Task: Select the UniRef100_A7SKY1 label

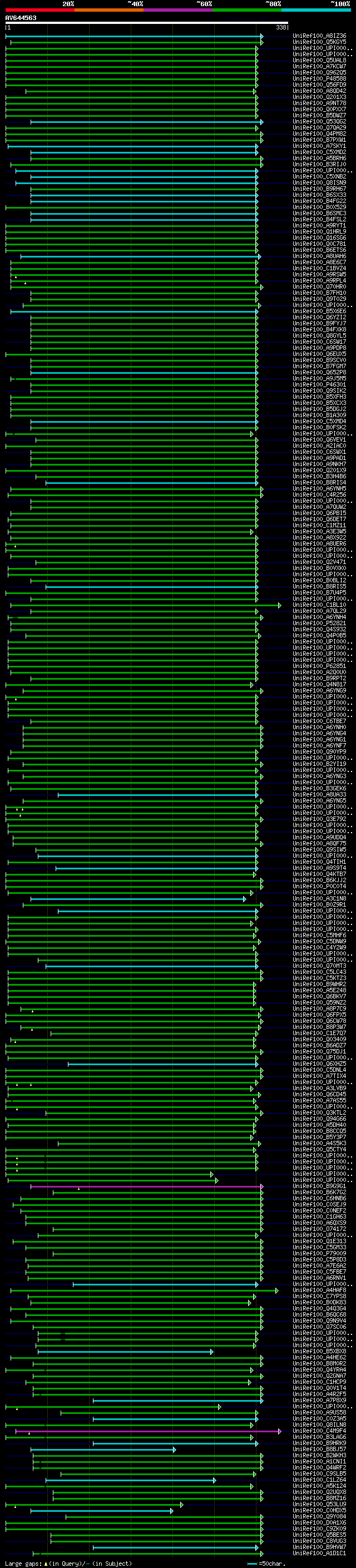Action: [319, 146]
